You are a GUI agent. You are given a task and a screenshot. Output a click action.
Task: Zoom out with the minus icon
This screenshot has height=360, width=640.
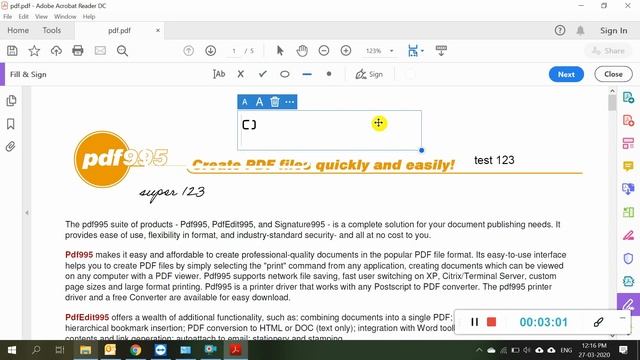(x=324, y=51)
